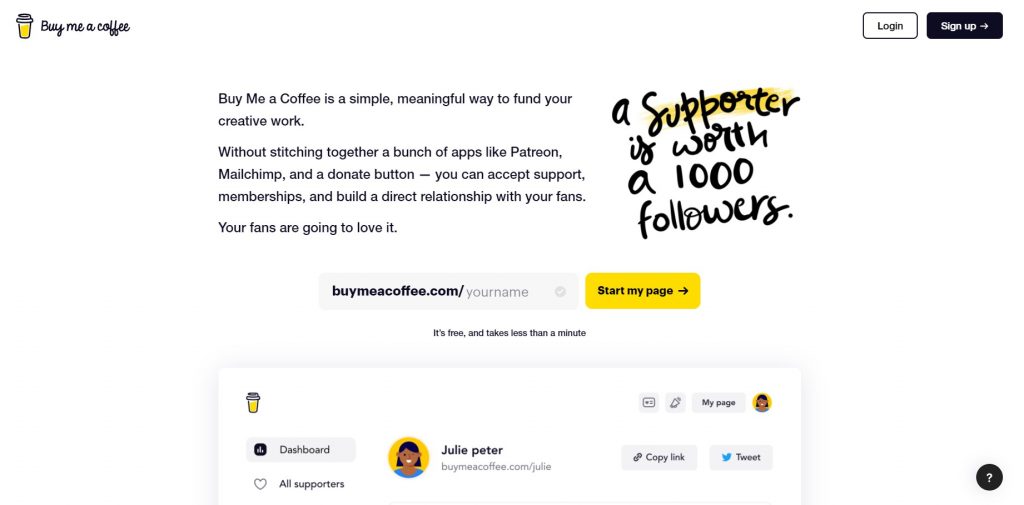The width and height of the screenshot is (1024, 505).
Task: Click the yellow Start my page button
Action: [x=642, y=291]
